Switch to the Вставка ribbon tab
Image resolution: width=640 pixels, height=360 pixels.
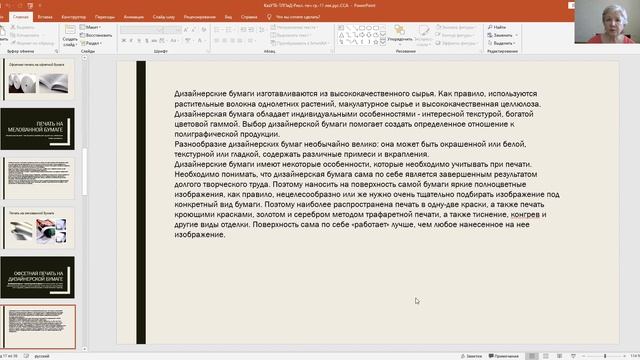pos(45,17)
